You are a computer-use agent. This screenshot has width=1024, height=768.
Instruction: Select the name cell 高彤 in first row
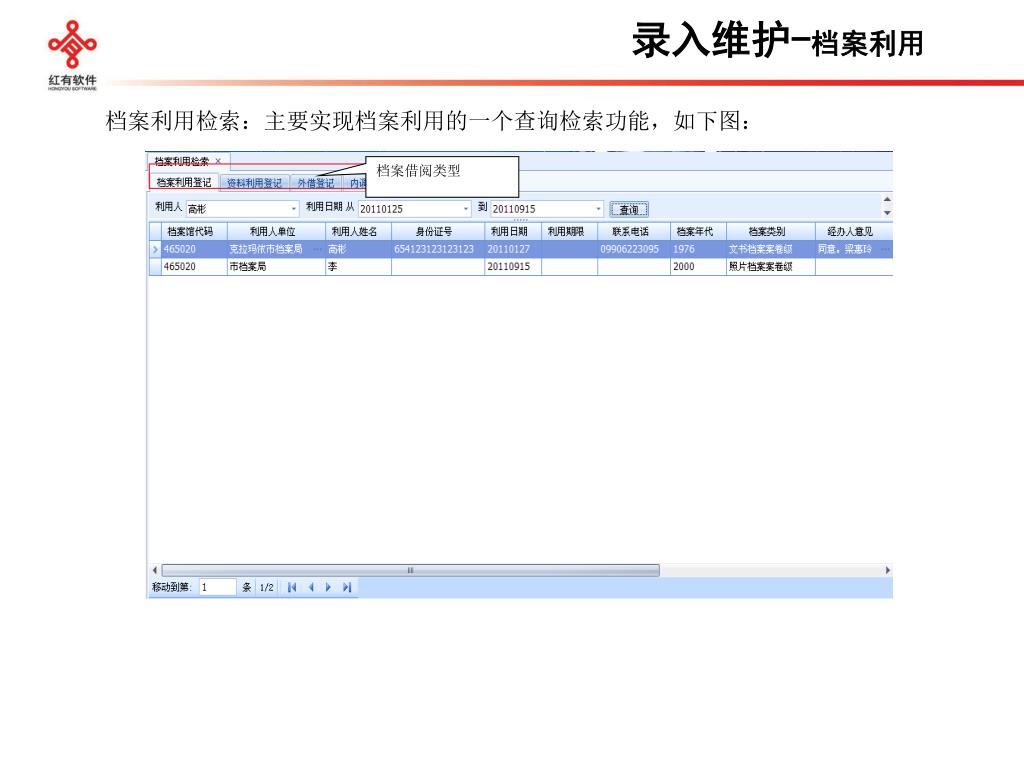click(x=359, y=249)
